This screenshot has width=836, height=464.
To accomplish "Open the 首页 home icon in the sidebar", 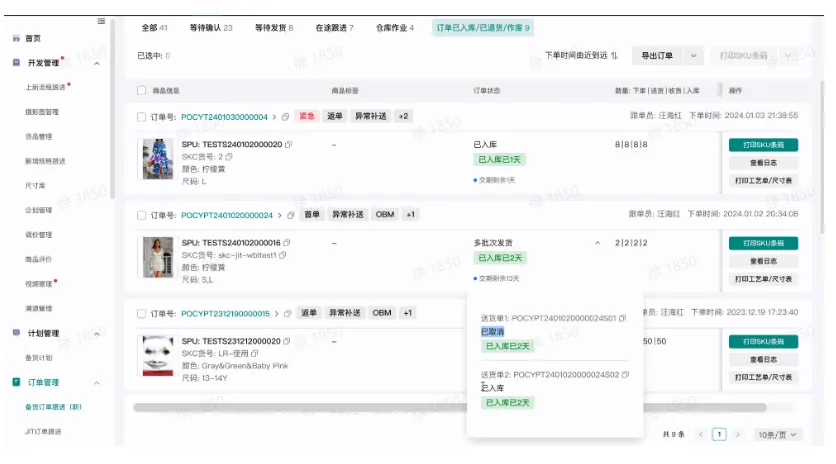I will 16,38.
